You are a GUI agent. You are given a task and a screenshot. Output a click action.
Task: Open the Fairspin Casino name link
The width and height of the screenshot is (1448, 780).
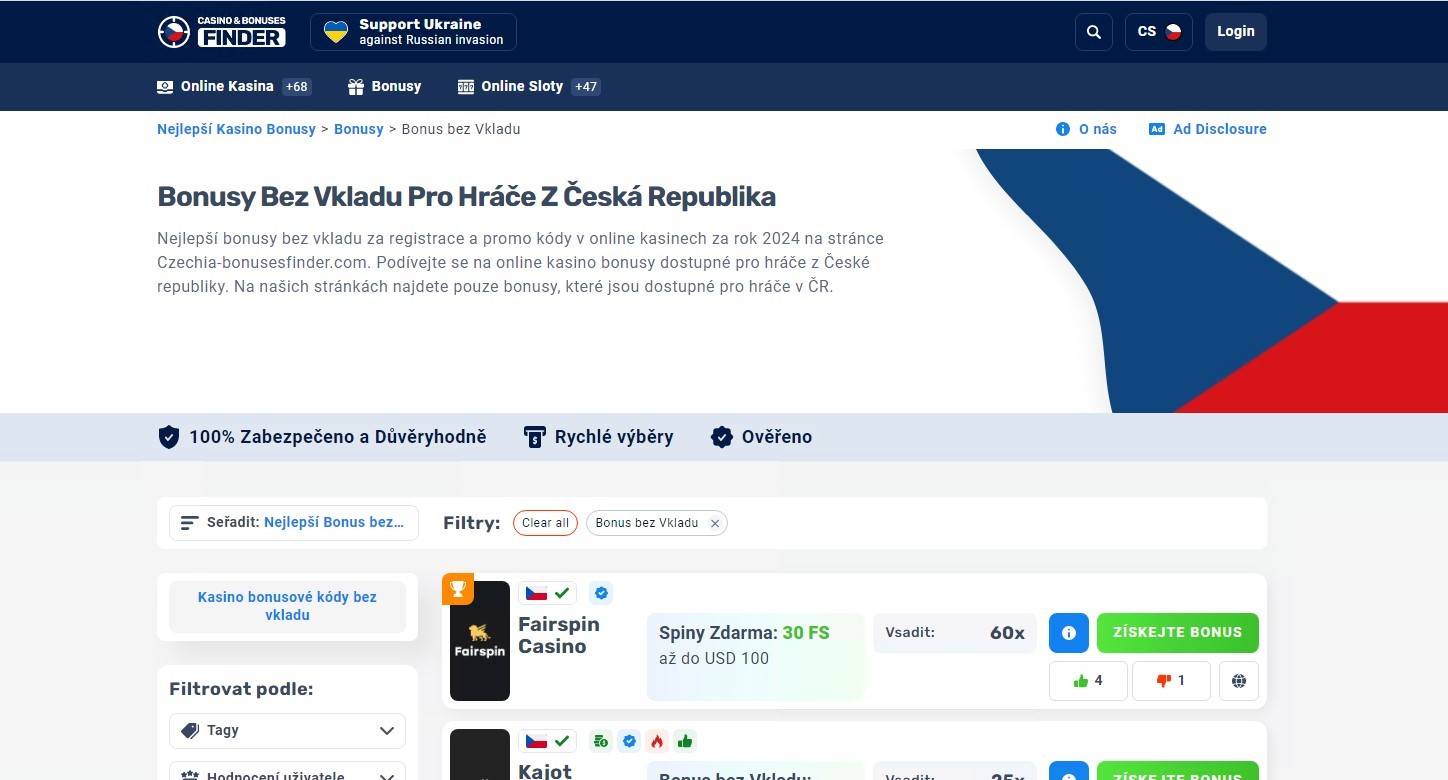(x=559, y=635)
